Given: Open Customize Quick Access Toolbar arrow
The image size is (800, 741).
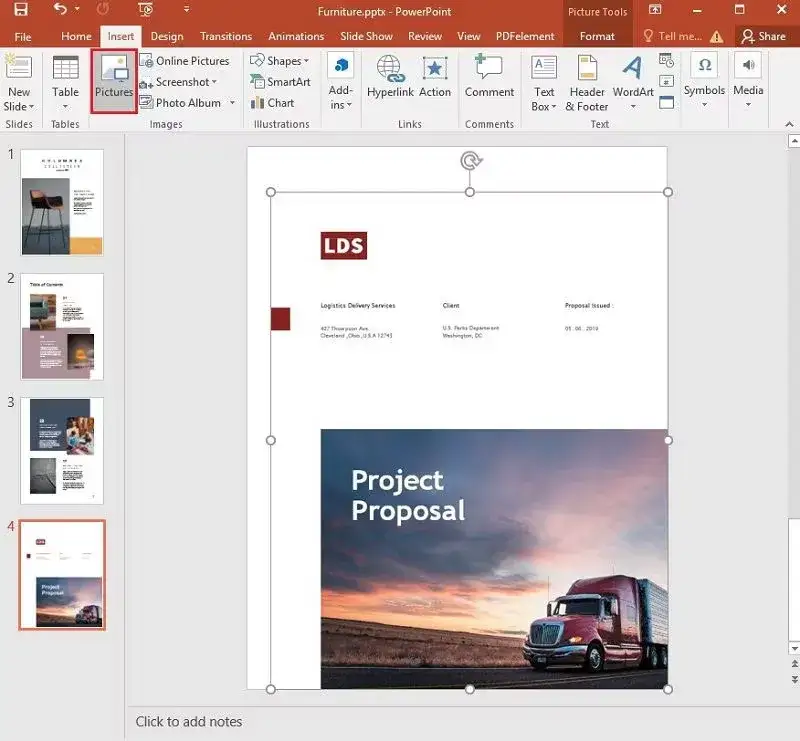Looking at the screenshot, I should [x=187, y=9].
